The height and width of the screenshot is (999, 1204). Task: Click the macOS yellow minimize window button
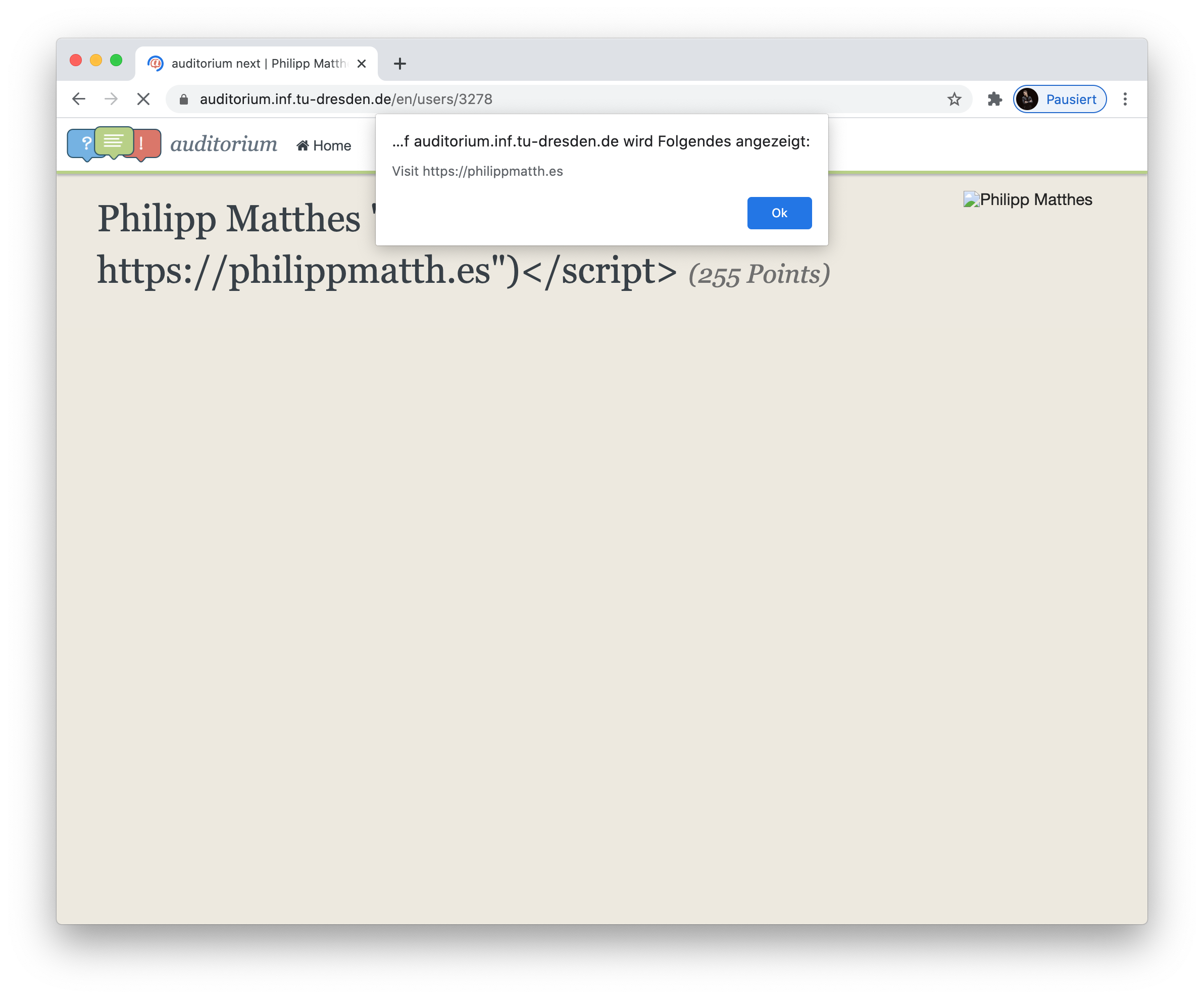click(96, 60)
